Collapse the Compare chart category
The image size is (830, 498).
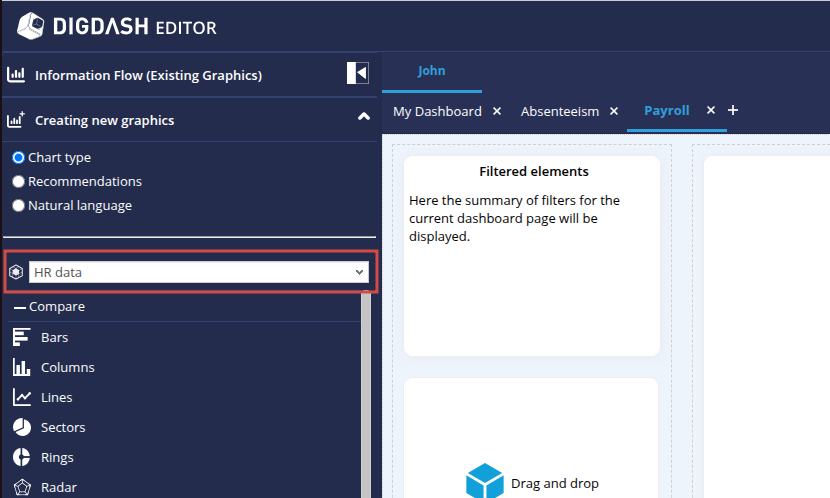tap(20, 307)
